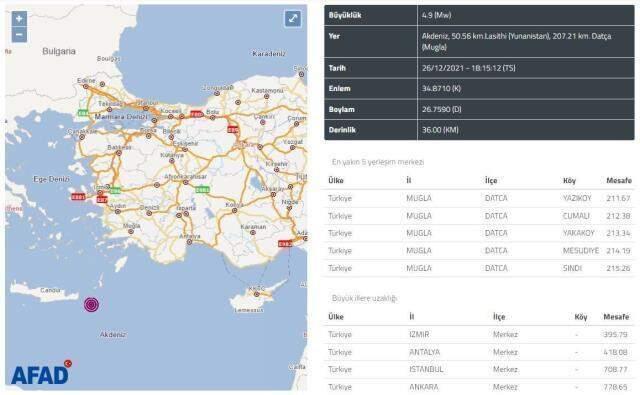This screenshot has height=395, width=640.
Task: Select distance value 212.38
Action: click(618, 216)
